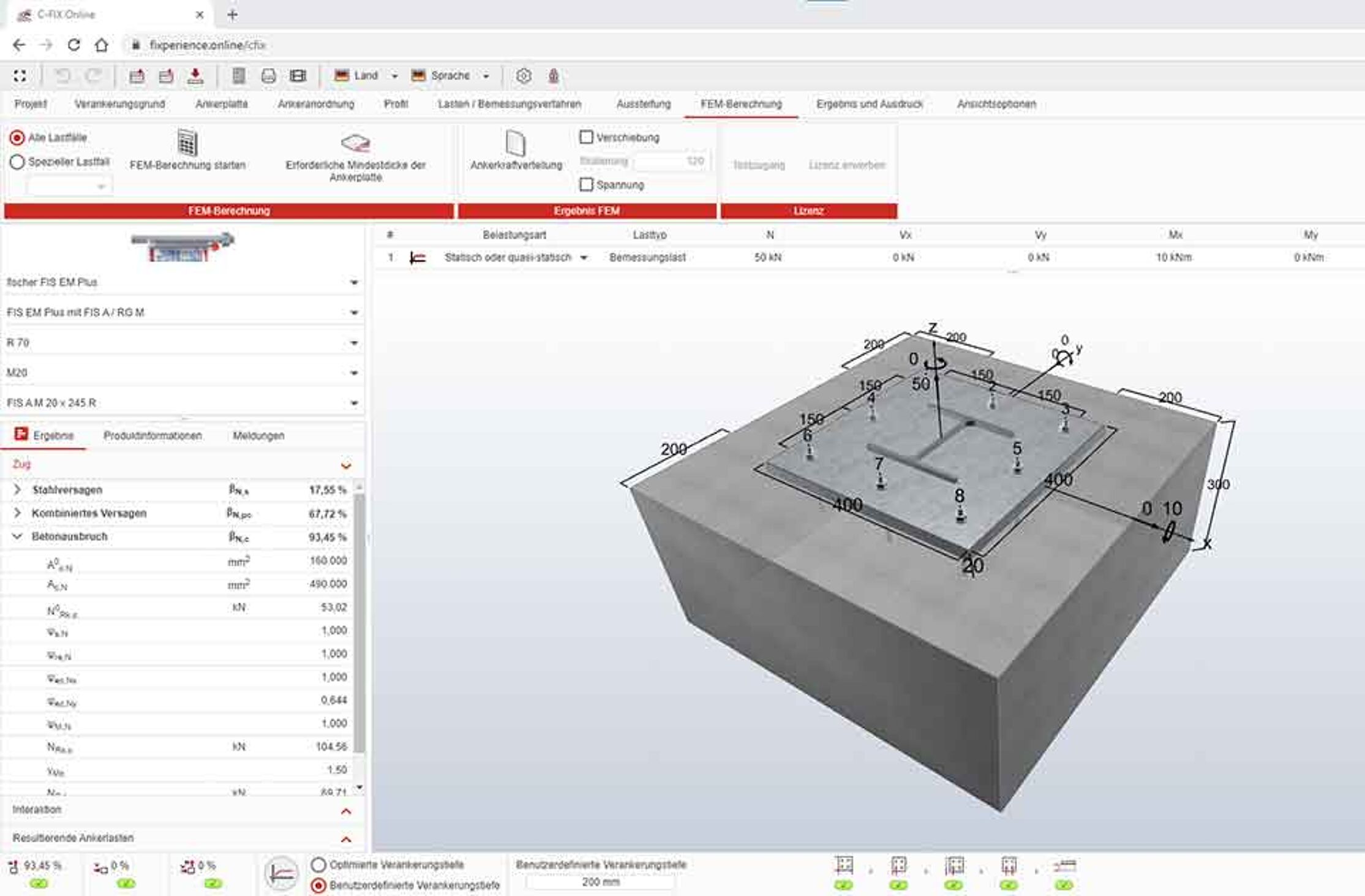This screenshot has height=896, width=1365.
Task: Click the download/export icon in the toolbar
Action: click(195, 75)
